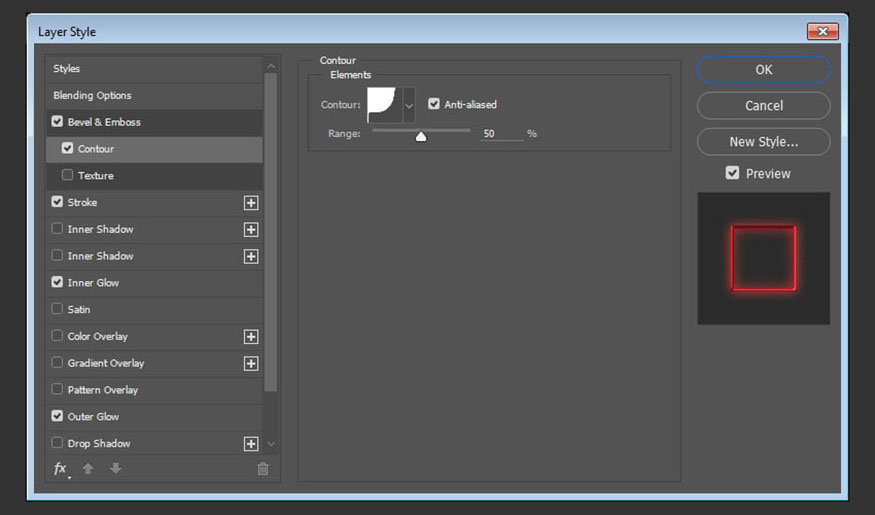
Task: Enable the first Inner Shadow checkbox
Action: pyautogui.click(x=57, y=228)
